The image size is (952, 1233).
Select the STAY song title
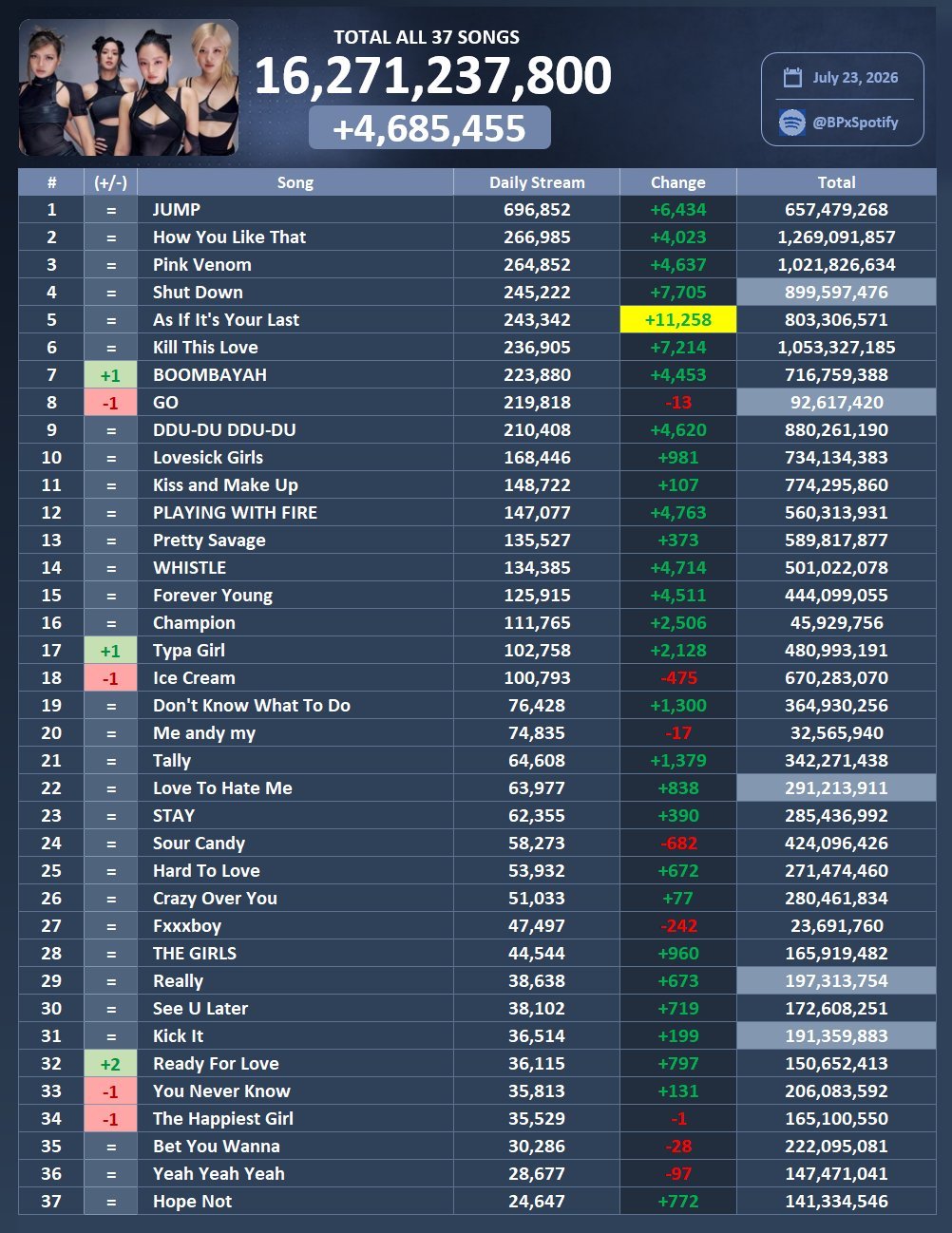(x=174, y=816)
